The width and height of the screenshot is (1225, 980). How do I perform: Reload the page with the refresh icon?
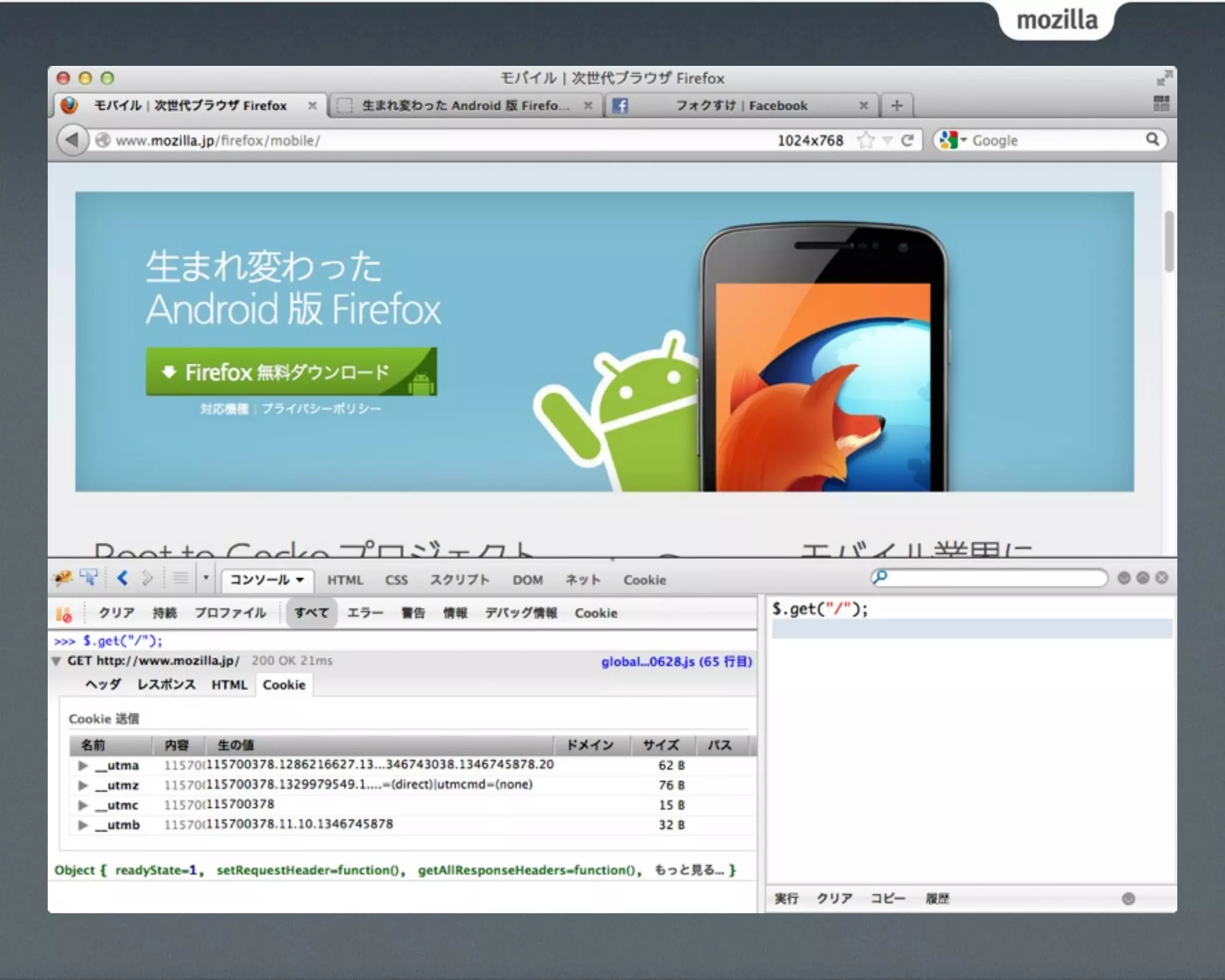coord(907,141)
